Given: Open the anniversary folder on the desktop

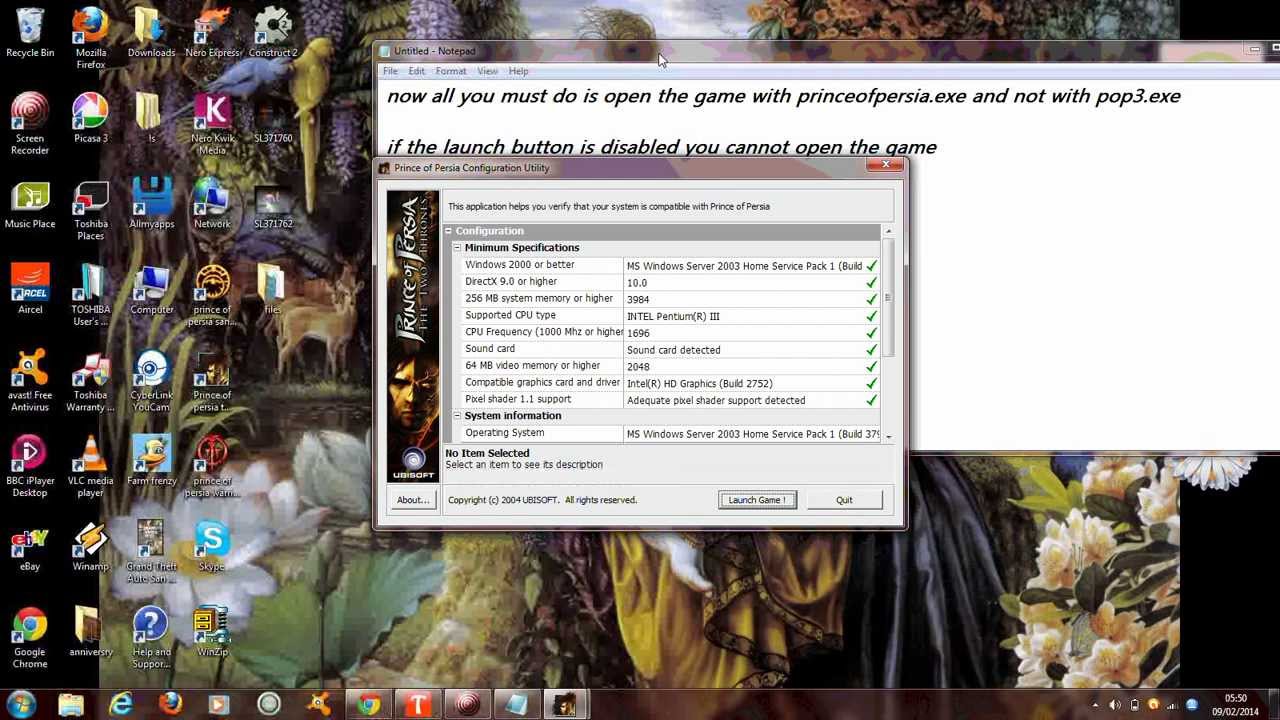Looking at the screenshot, I should click(90, 633).
